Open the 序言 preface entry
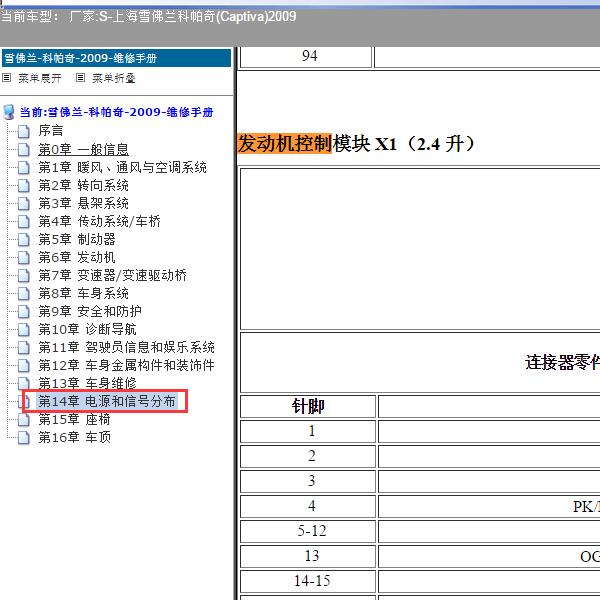 pyautogui.click(x=51, y=130)
